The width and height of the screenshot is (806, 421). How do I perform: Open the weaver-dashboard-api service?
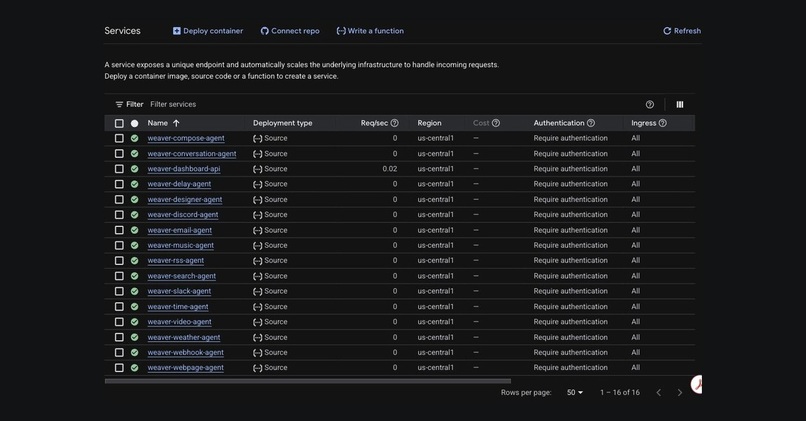point(184,169)
